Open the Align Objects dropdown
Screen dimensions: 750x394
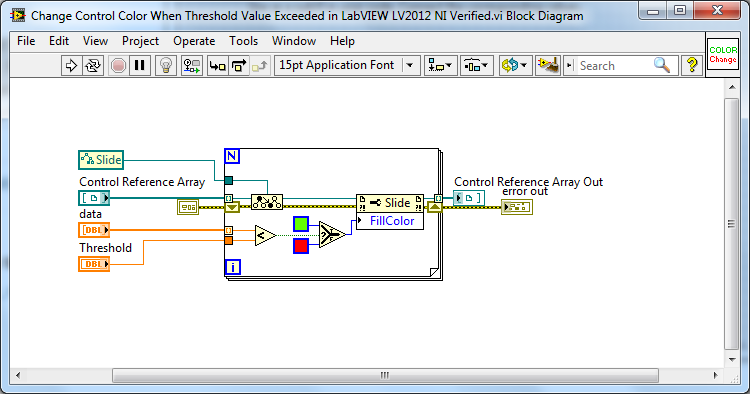point(441,66)
